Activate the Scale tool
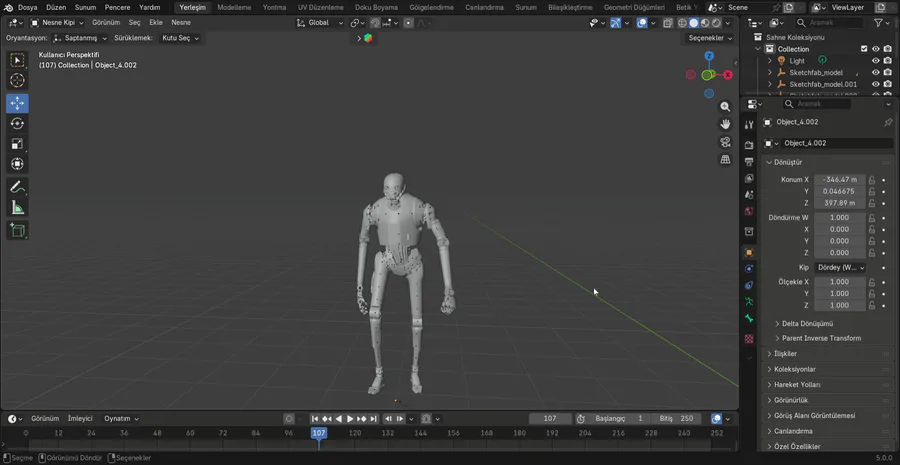900x465 pixels. [x=17, y=144]
